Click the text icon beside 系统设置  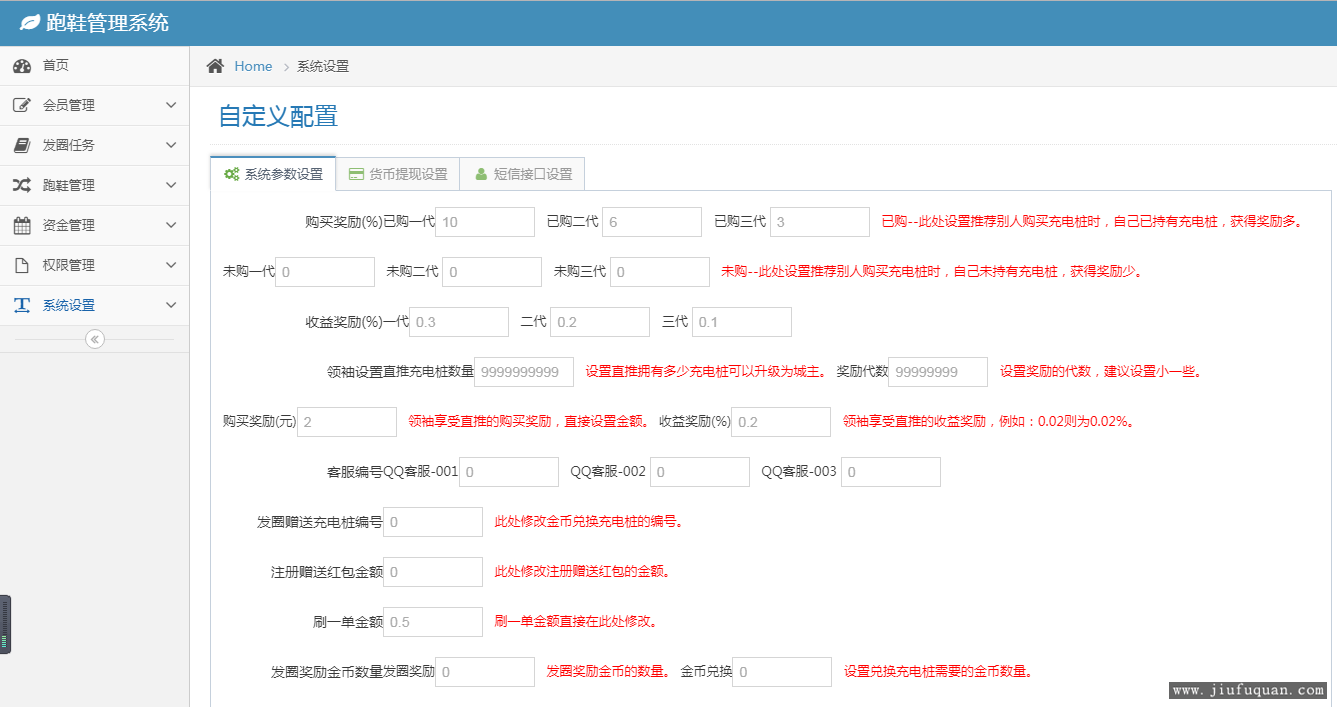coord(22,305)
